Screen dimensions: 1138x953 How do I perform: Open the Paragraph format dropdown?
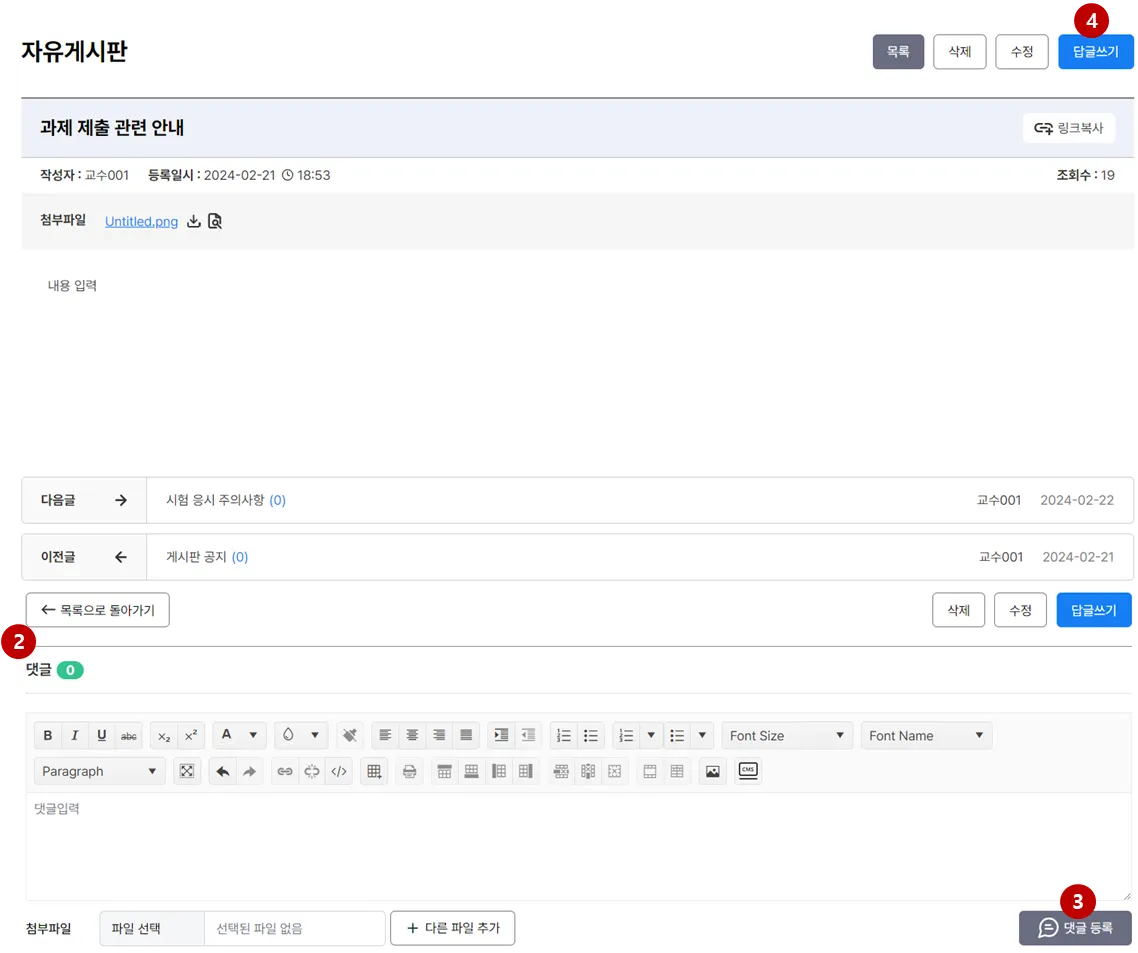(99, 771)
